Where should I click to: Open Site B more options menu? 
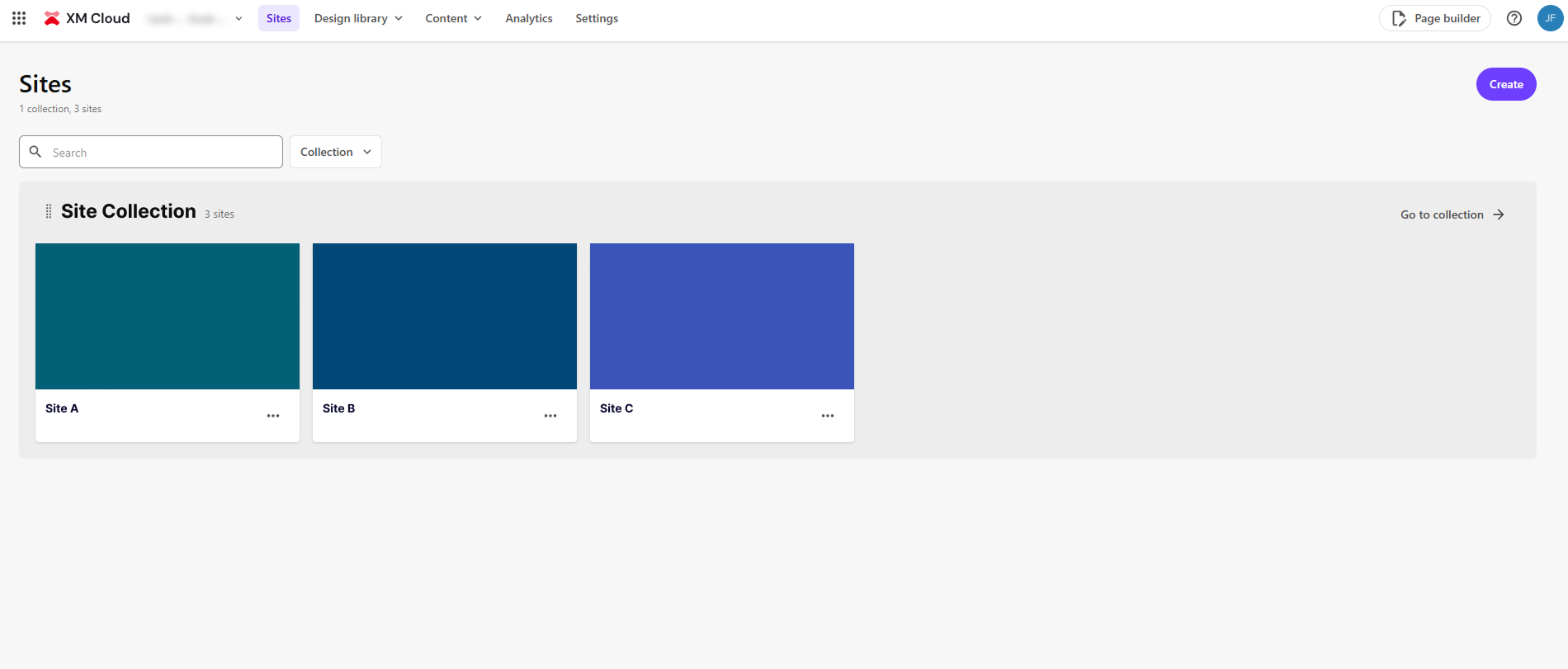pyautogui.click(x=550, y=416)
